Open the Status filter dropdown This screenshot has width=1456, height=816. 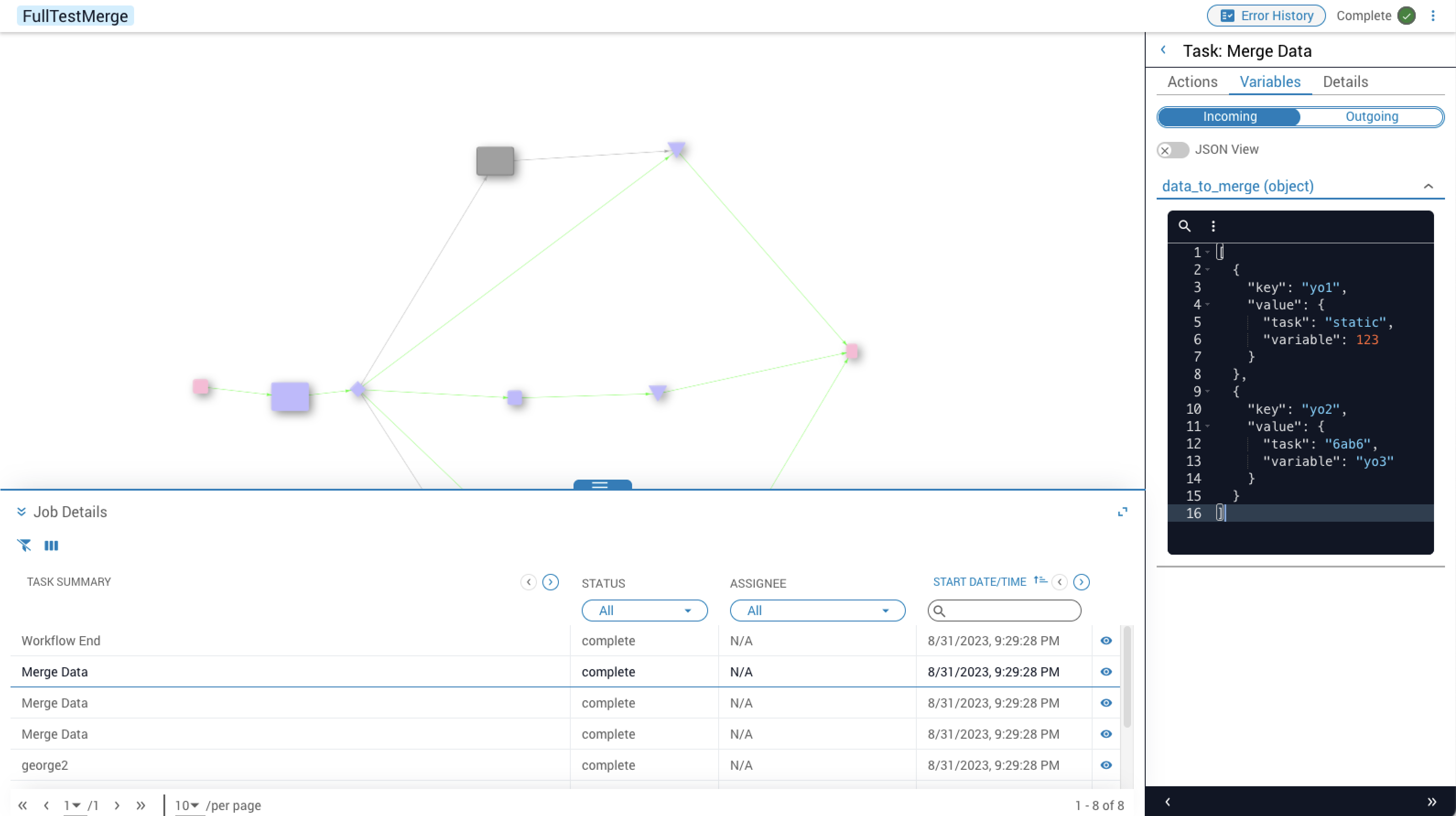(644, 611)
